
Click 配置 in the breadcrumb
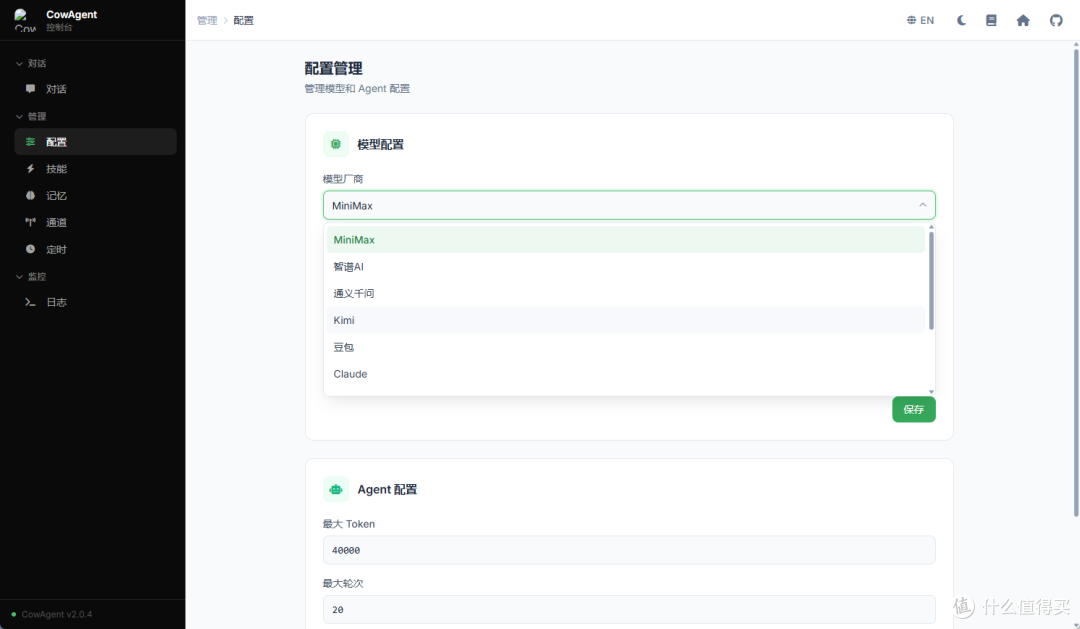coord(243,21)
